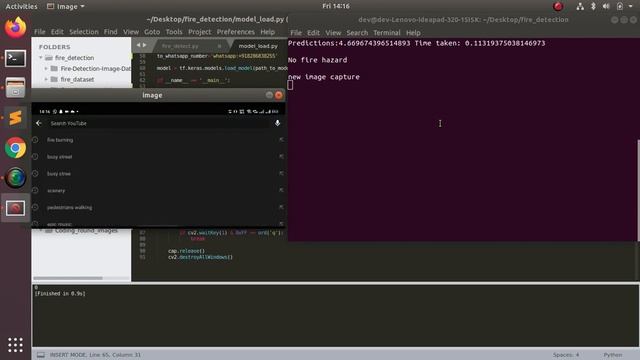Select 'fire burning' search suggestion
This screenshot has width=640, height=360.
point(60,140)
